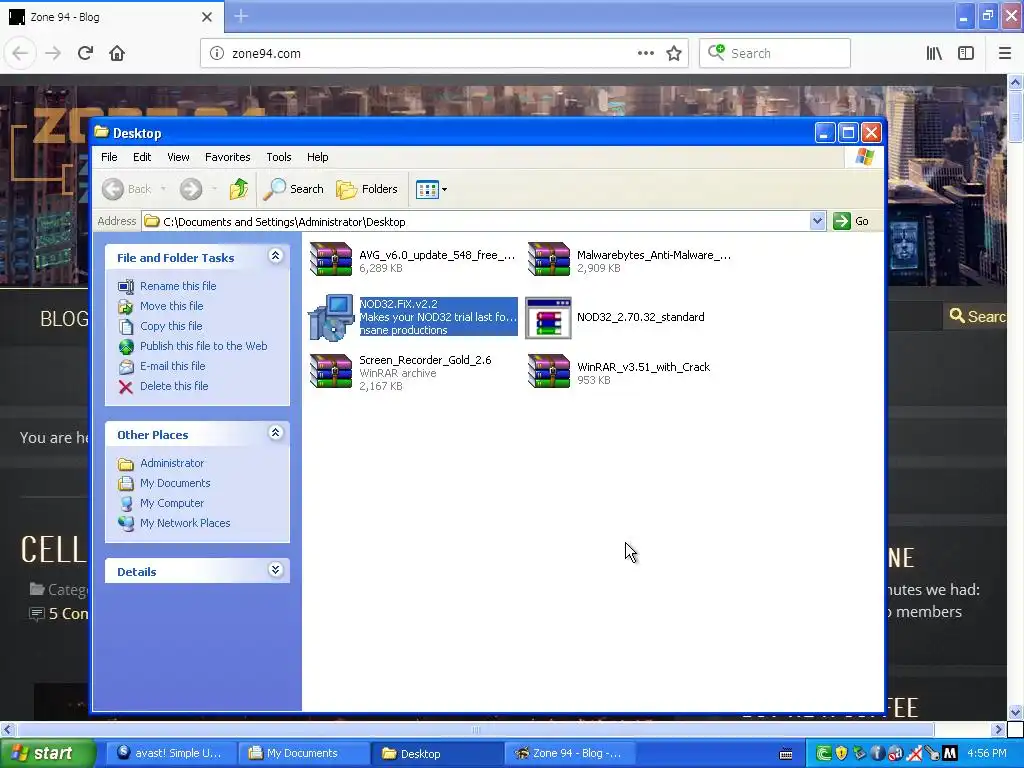
Task: Click the BLOG nav item on webpage
Action: (64, 319)
